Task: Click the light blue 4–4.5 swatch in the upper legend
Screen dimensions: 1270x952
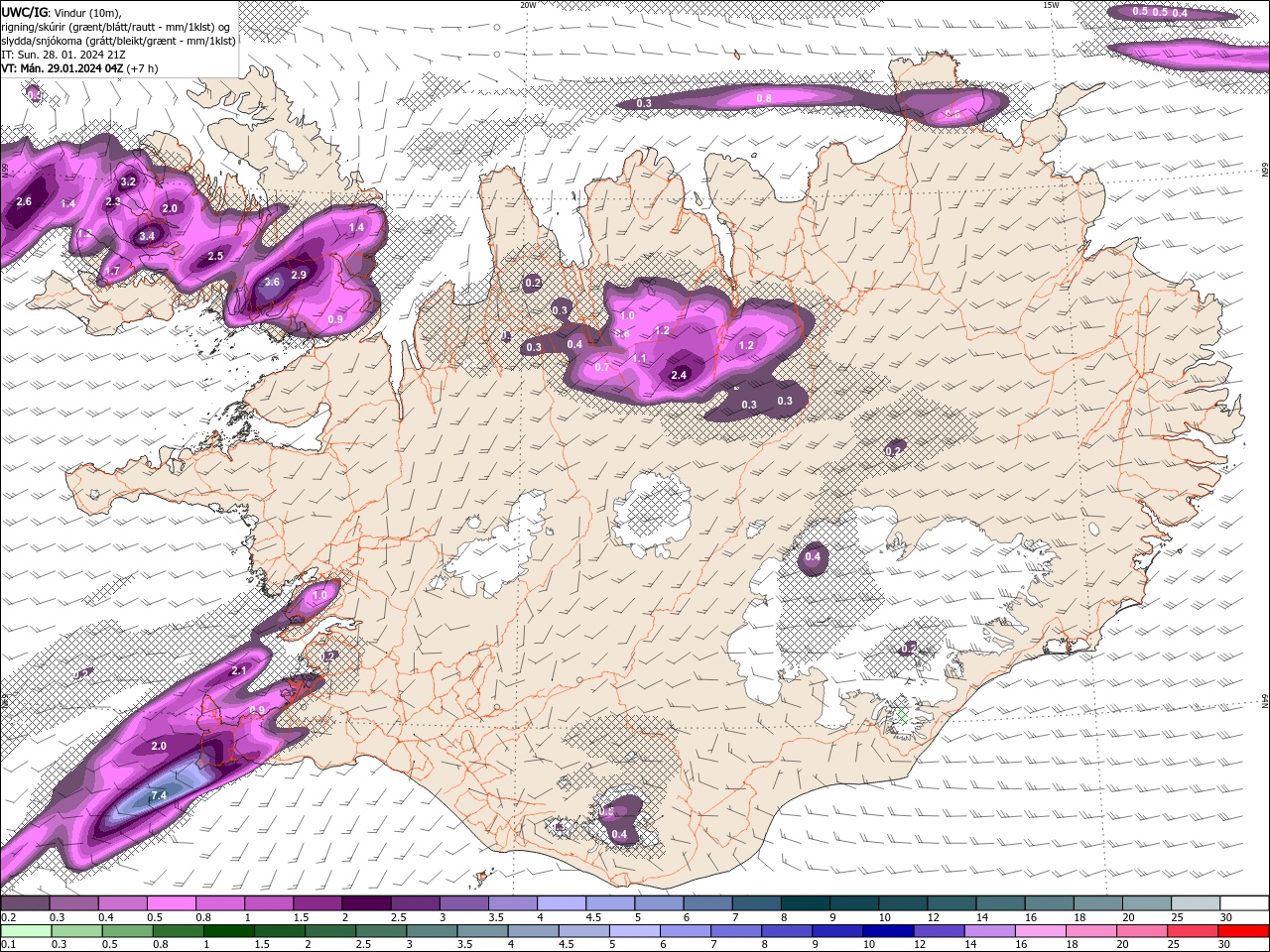Action: (x=562, y=903)
